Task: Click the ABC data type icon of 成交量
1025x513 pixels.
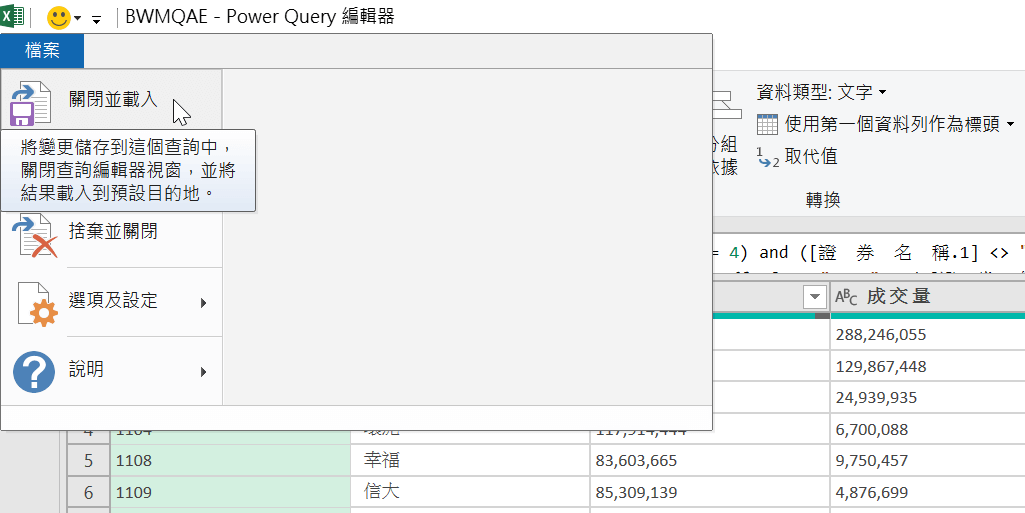Action: coord(848,297)
